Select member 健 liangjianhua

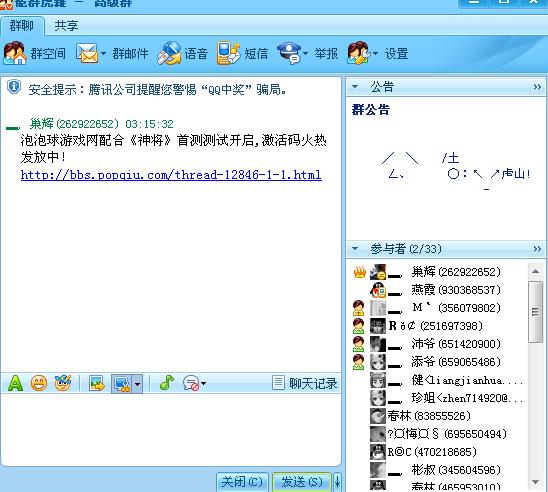click(438, 380)
